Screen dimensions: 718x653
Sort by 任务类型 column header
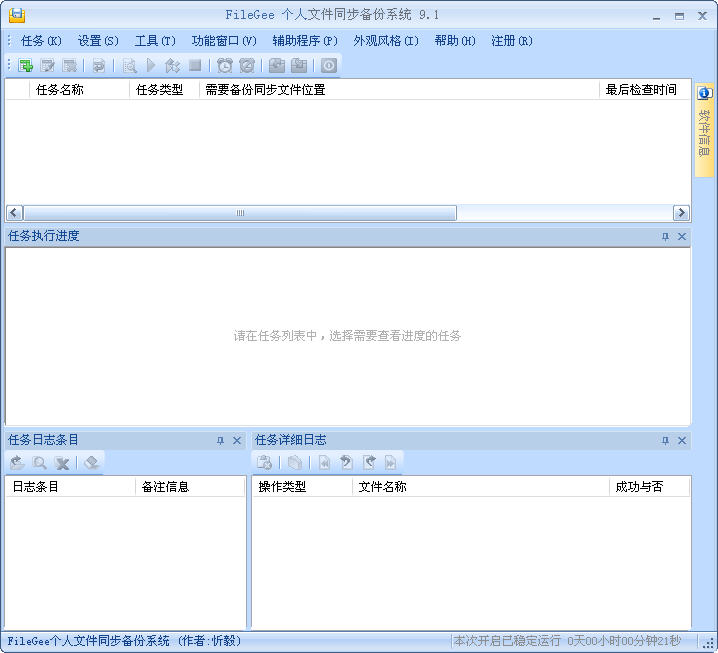164,90
